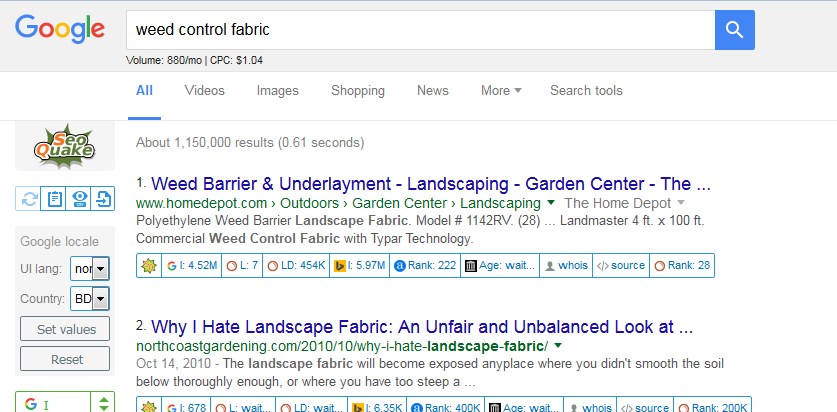Switch to the Videos tab
The image size is (837, 412).
[x=204, y=91]
